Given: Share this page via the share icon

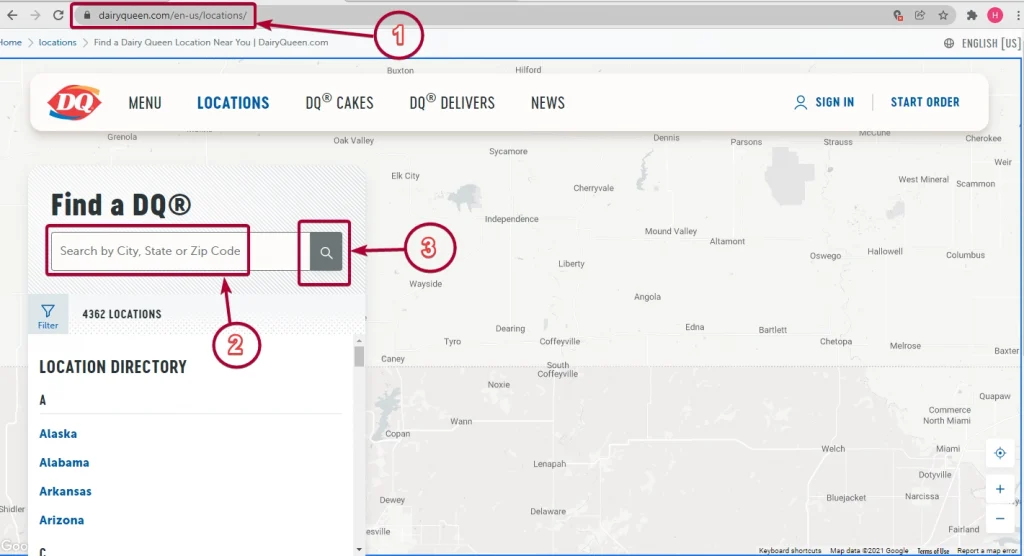Looking at the screenshot, I should 920,15.
